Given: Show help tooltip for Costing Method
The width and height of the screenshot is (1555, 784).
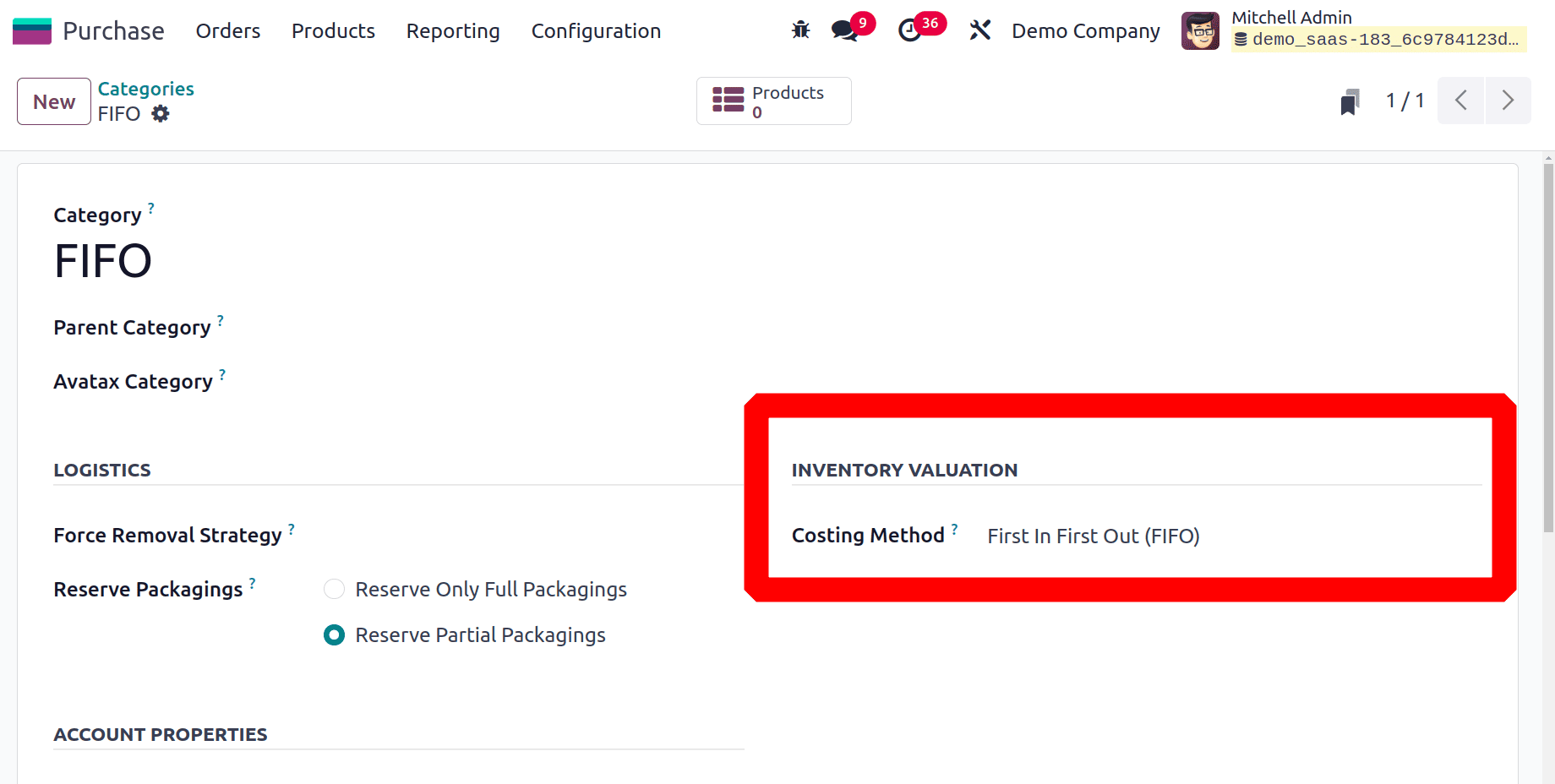Looking at the screenshot, I should [x=955, y=528].
